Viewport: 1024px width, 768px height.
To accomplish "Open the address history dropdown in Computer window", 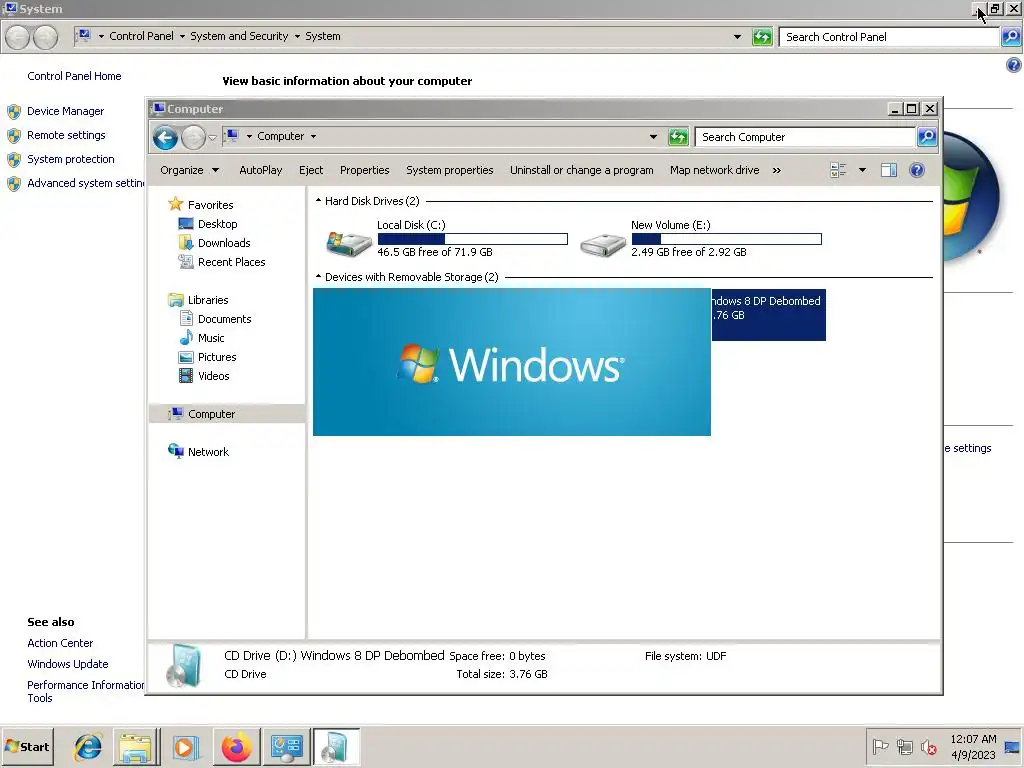I will tap(653, 136).
